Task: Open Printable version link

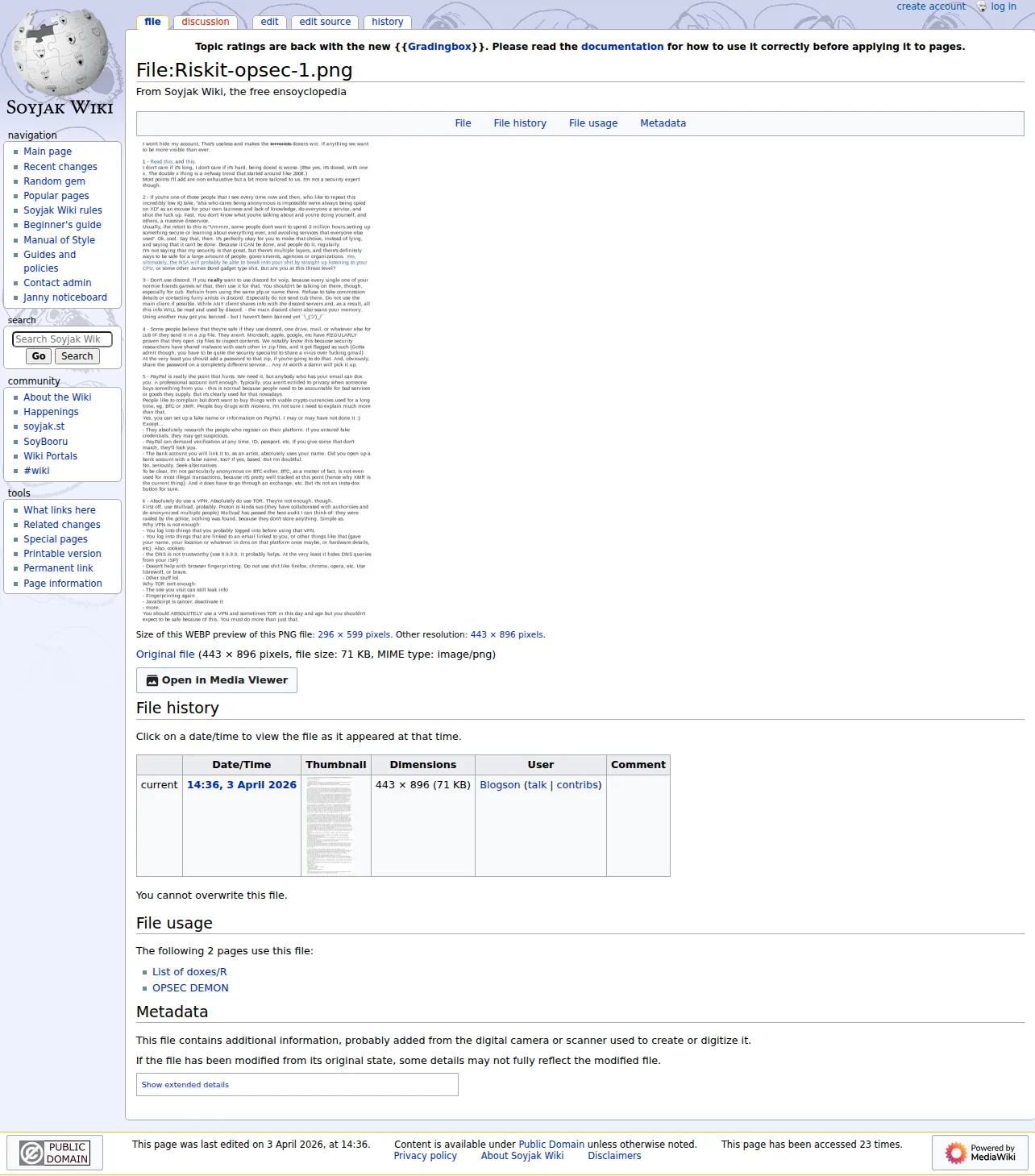Action: [x=62, y=554]
